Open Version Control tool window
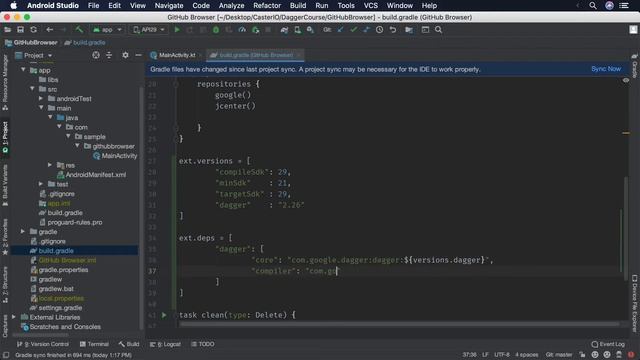The image size is (640, 360). 42,344
